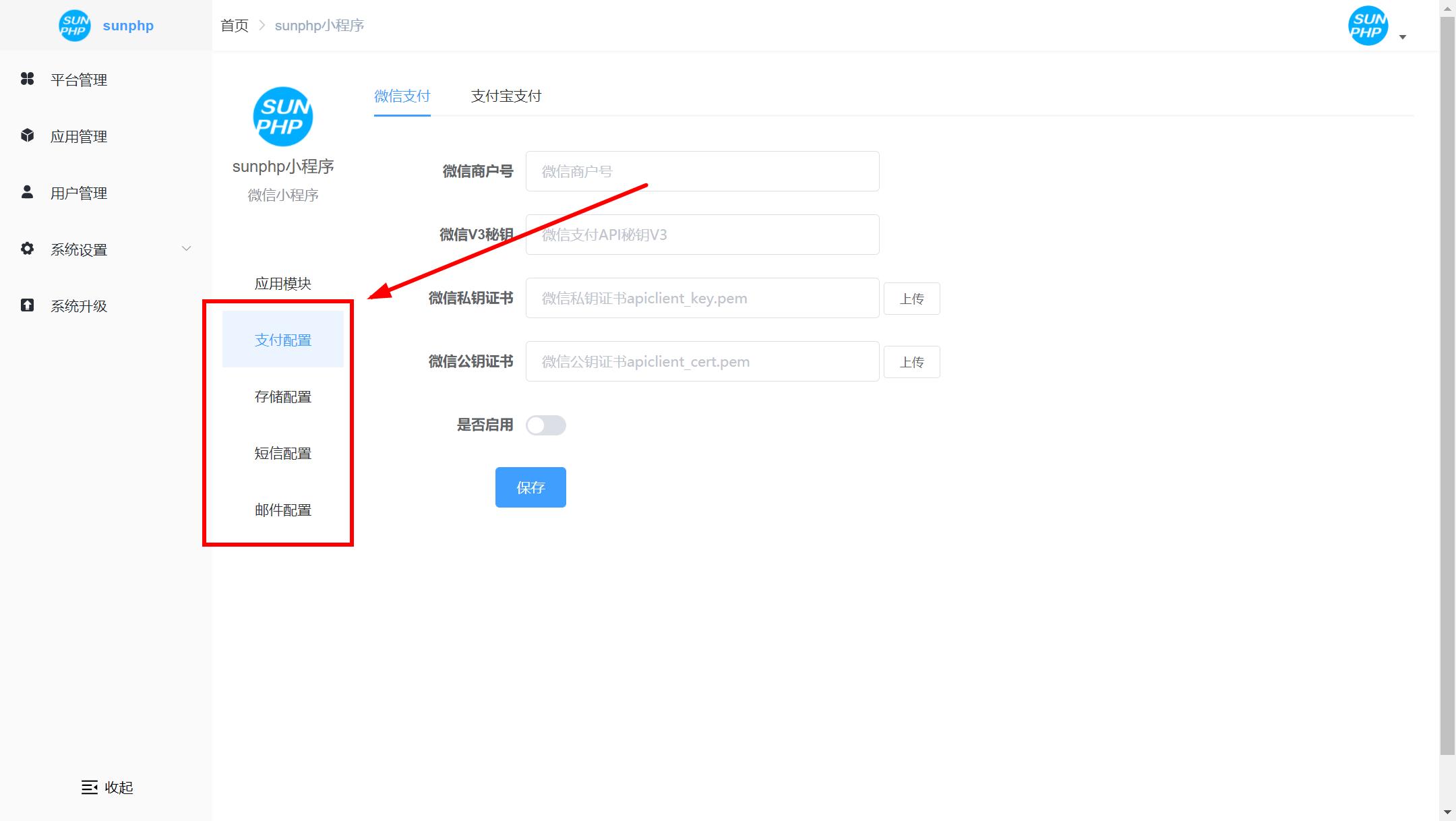
Task: Open 应用模块 in the app menu
Action: point(283,284)
